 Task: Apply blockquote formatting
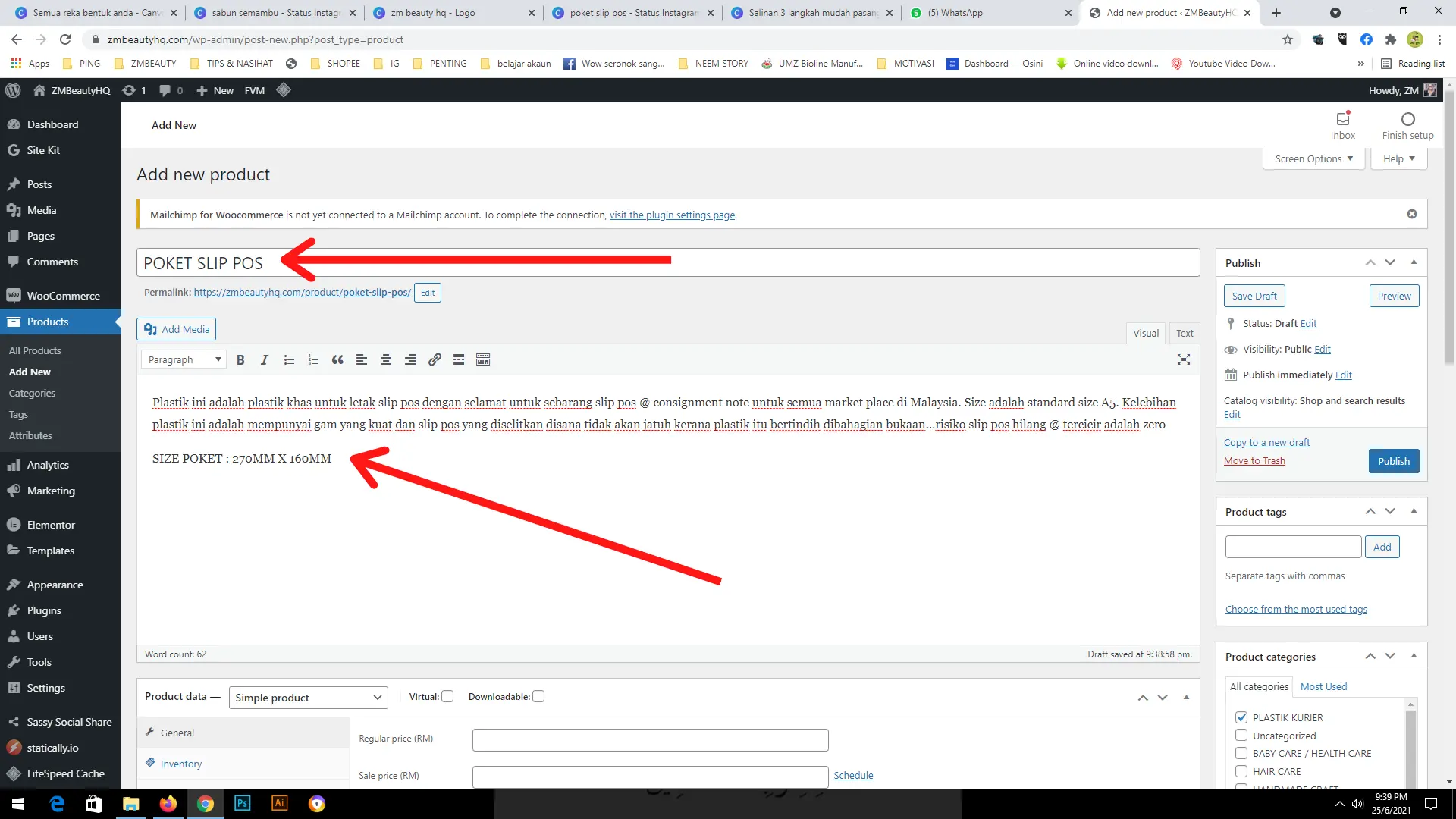click(337, 360)
